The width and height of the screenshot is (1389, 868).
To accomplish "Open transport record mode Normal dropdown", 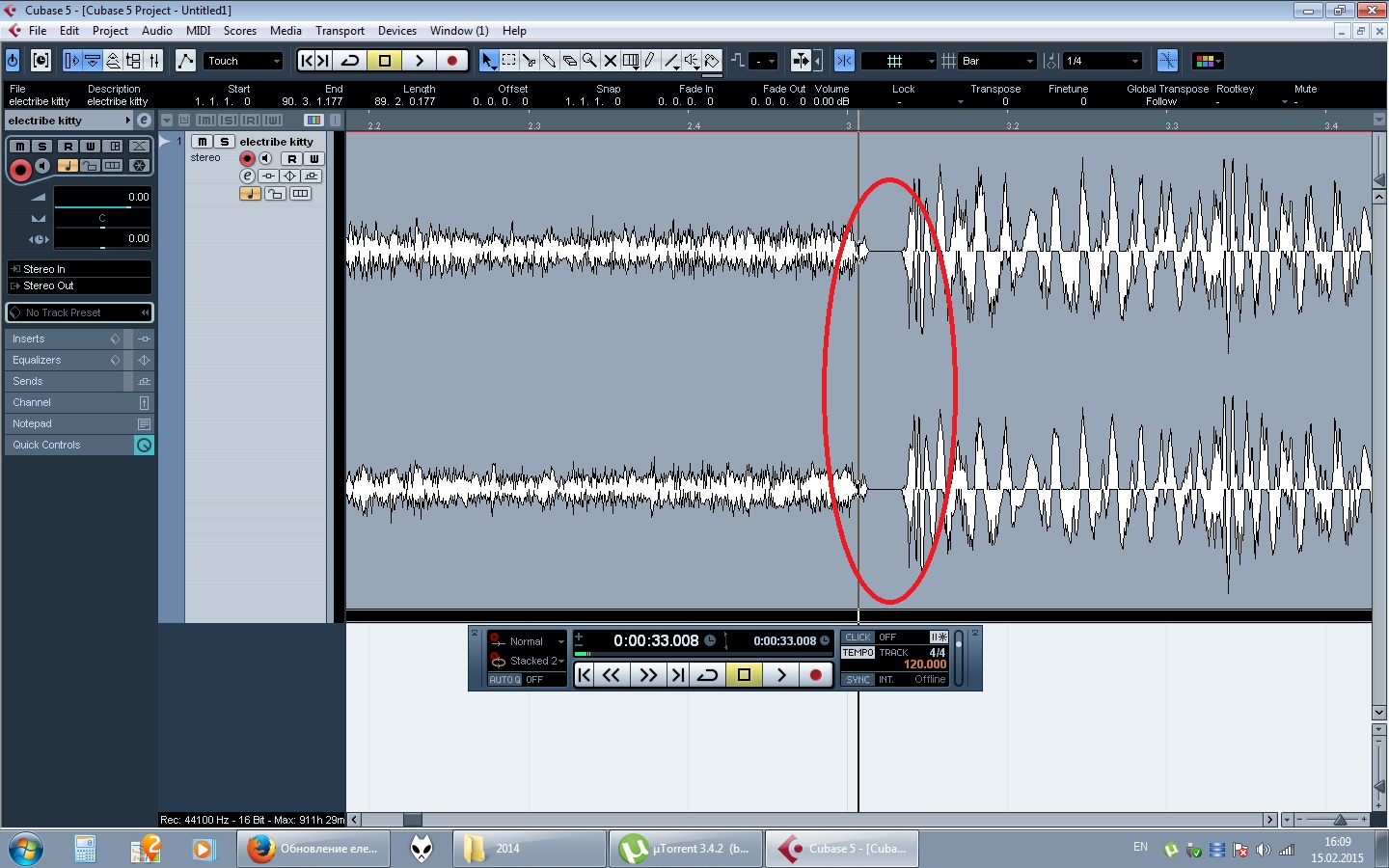I will click(528, 641).
